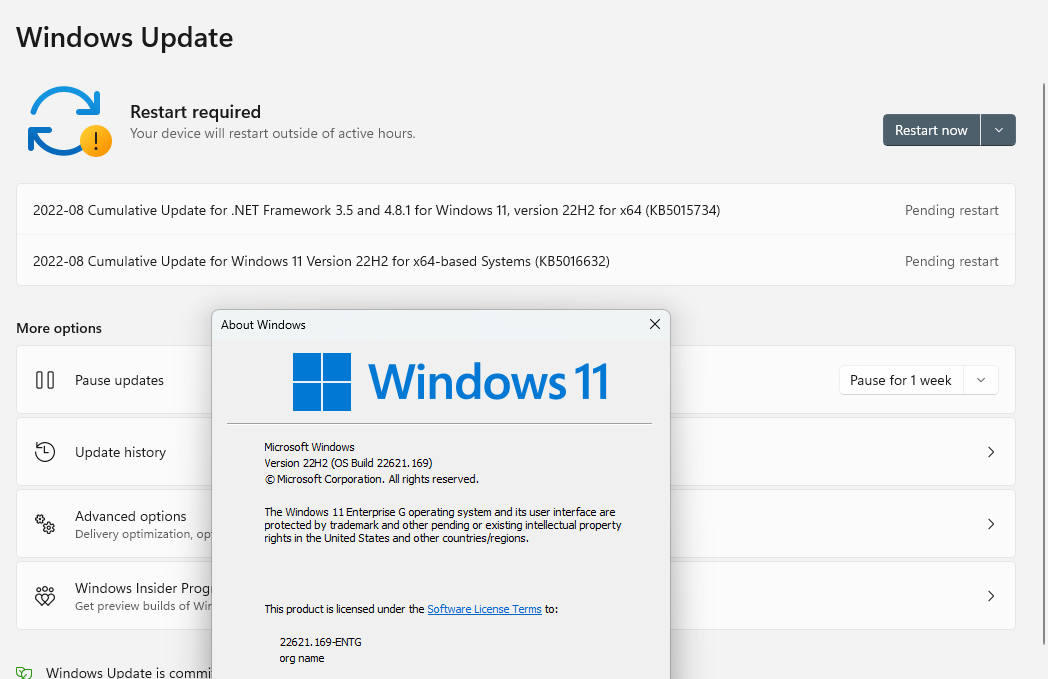Close the About Windows dialog
This screenshot has width=1048, height=679.
pyautogui.click(x=654, y=324)
